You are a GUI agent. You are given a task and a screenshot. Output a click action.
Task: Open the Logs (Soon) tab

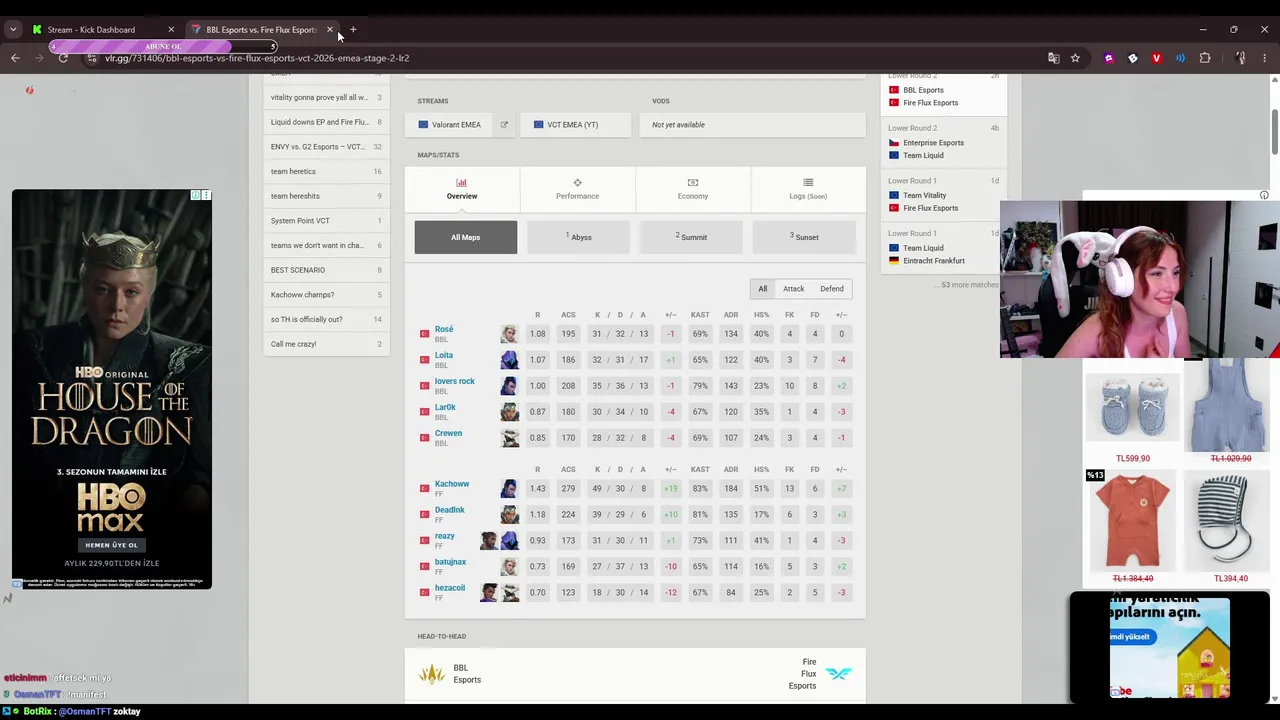808,189
